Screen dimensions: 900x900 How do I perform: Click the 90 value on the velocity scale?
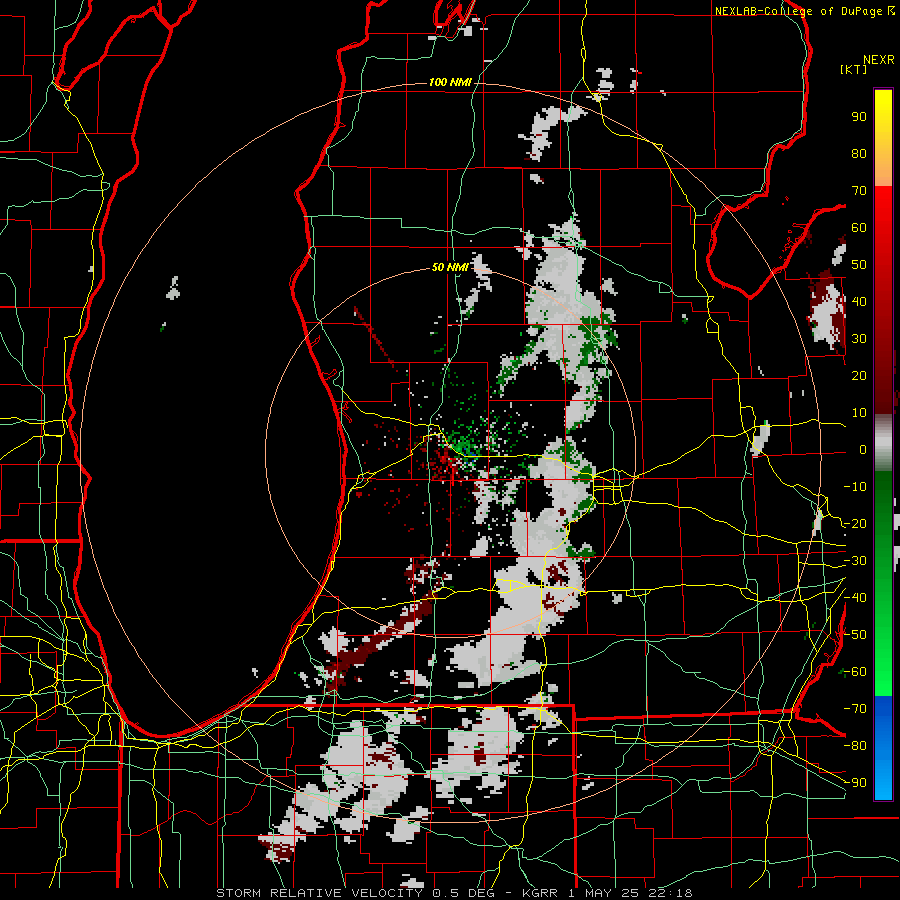[859, 117]
